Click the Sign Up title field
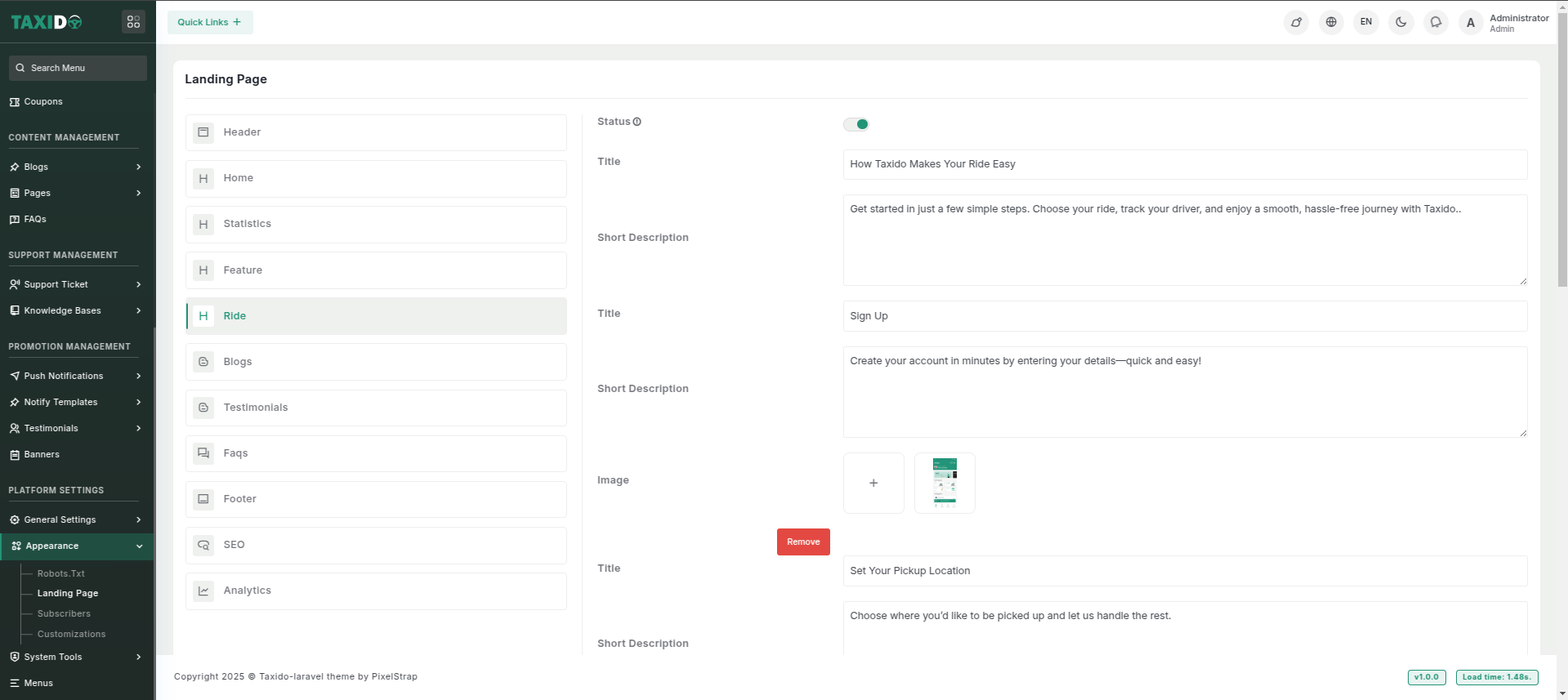 coord(1184,316)
